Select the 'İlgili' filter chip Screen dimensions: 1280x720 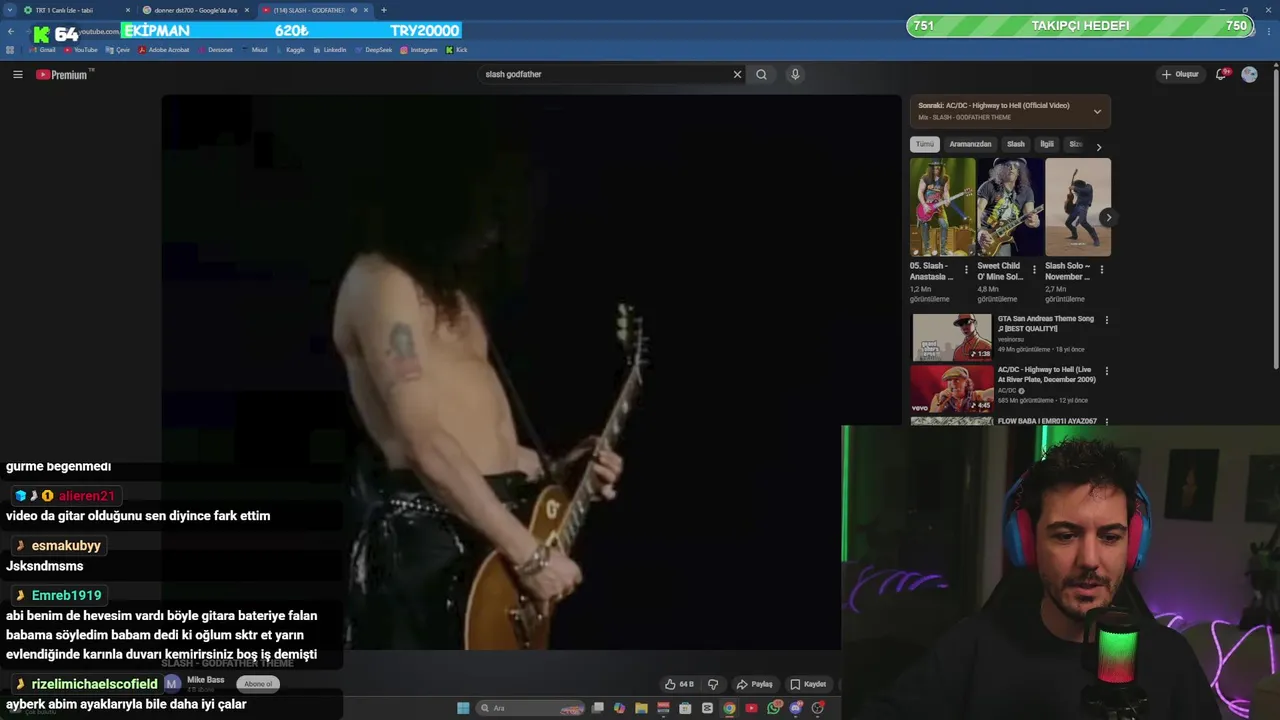click(x=1047, y=144)
